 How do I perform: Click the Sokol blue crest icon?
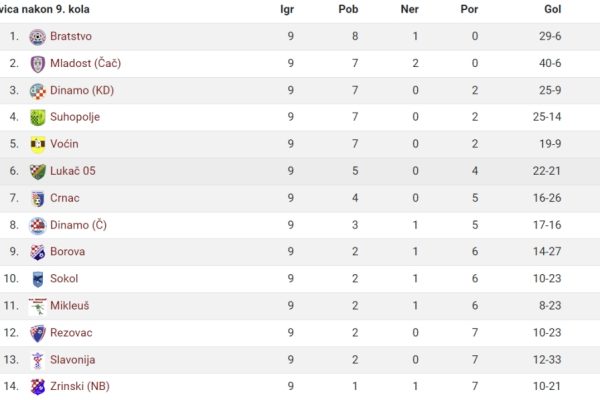pos(38,279)
